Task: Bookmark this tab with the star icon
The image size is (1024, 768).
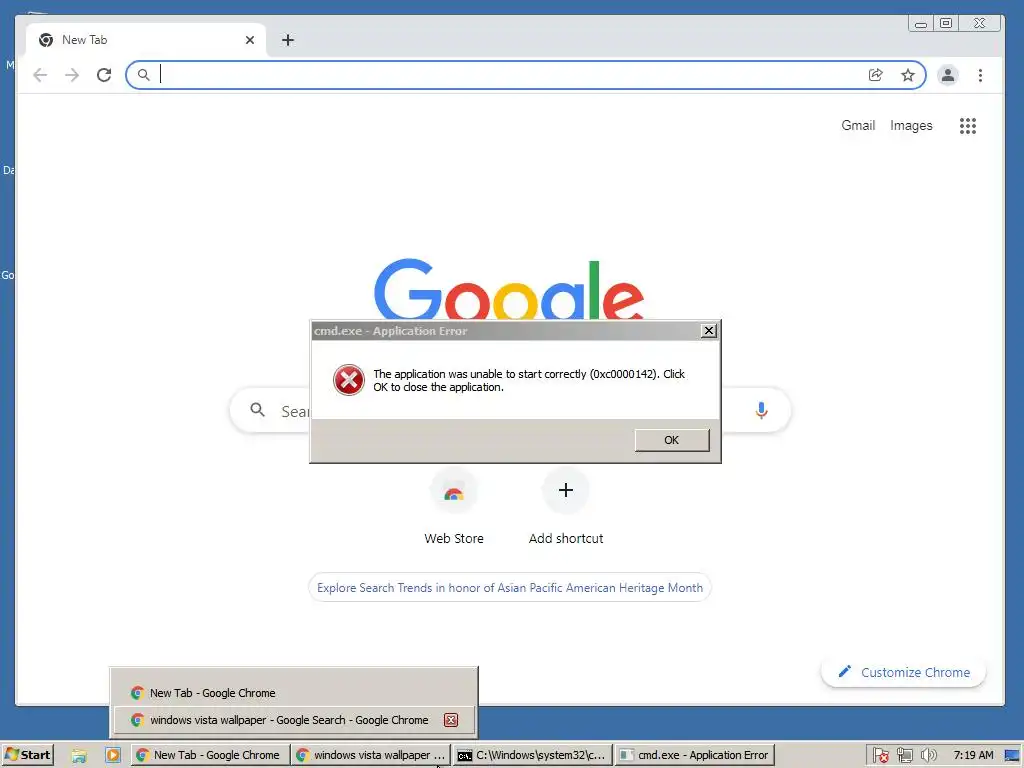Action: pyautogui.click(x=908, y=75)
